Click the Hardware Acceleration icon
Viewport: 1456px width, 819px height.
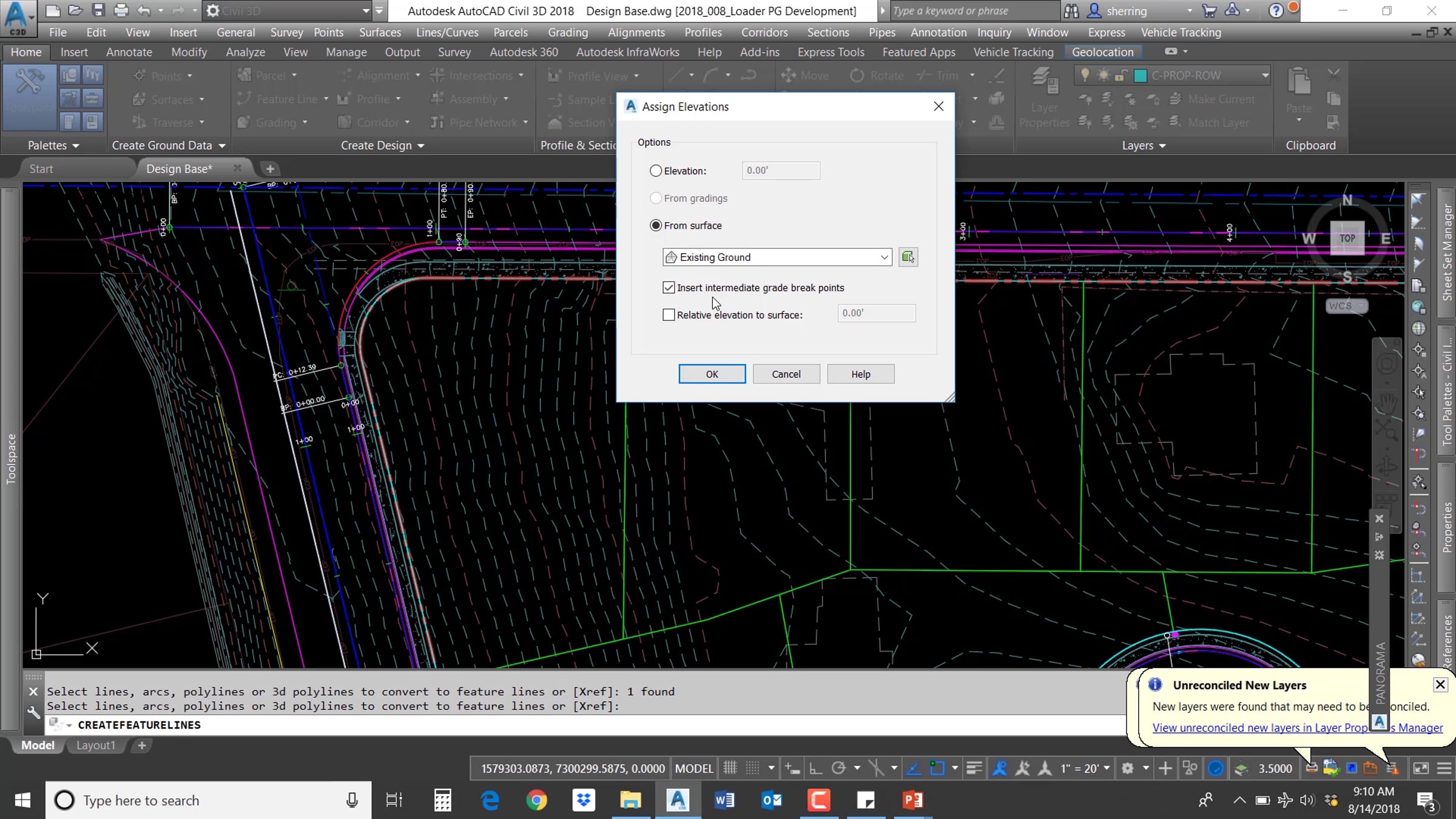pyautogui.click(x=1216, y=769)
